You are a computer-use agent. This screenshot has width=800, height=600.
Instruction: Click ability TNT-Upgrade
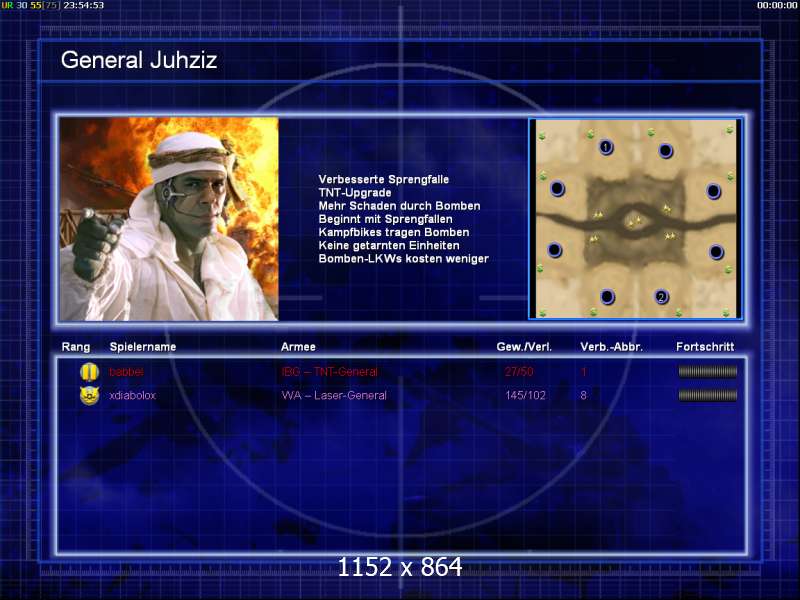click(355, 193)
